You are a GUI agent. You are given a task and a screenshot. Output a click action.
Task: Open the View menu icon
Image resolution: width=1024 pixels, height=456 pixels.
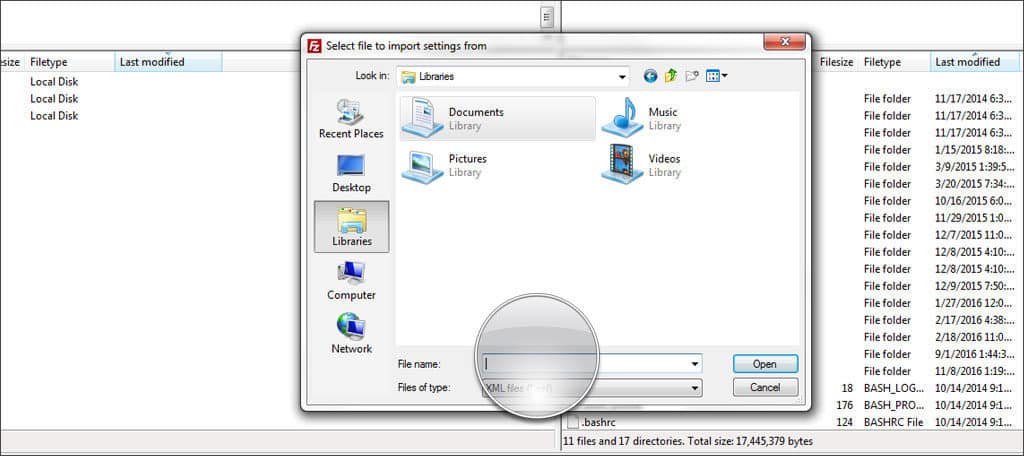716,76
